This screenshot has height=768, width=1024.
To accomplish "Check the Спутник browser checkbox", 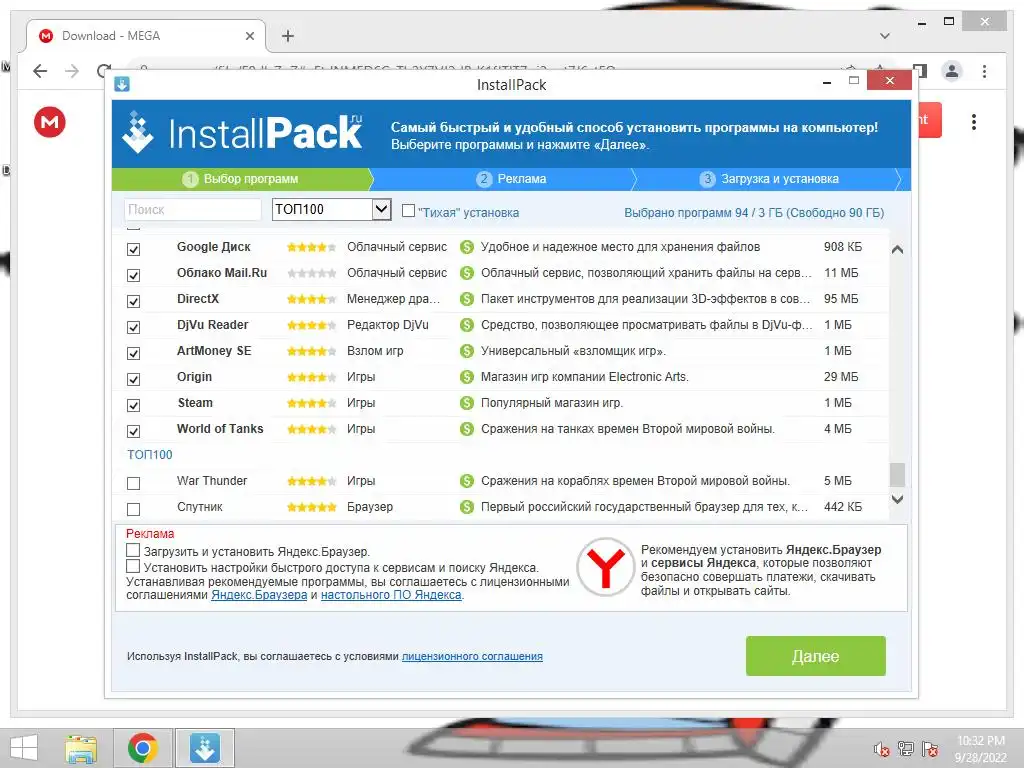I will [x=133, y=509].
